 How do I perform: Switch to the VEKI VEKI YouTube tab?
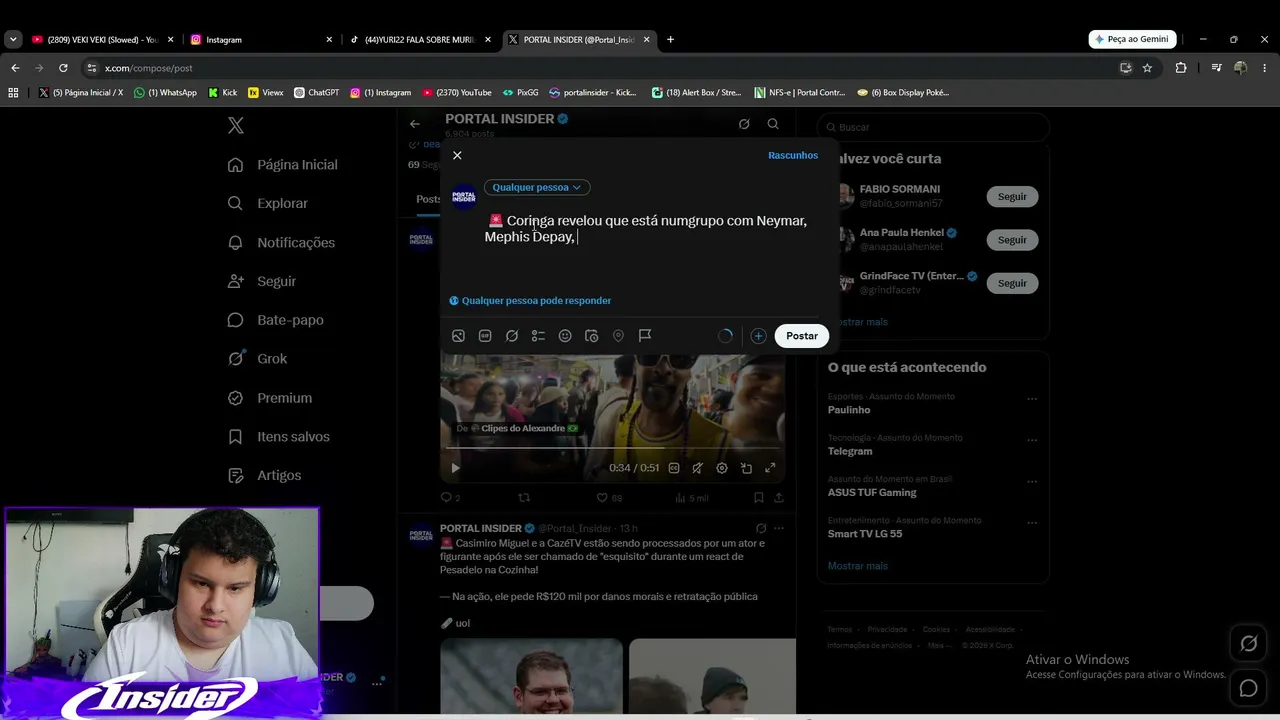[101, 40]
